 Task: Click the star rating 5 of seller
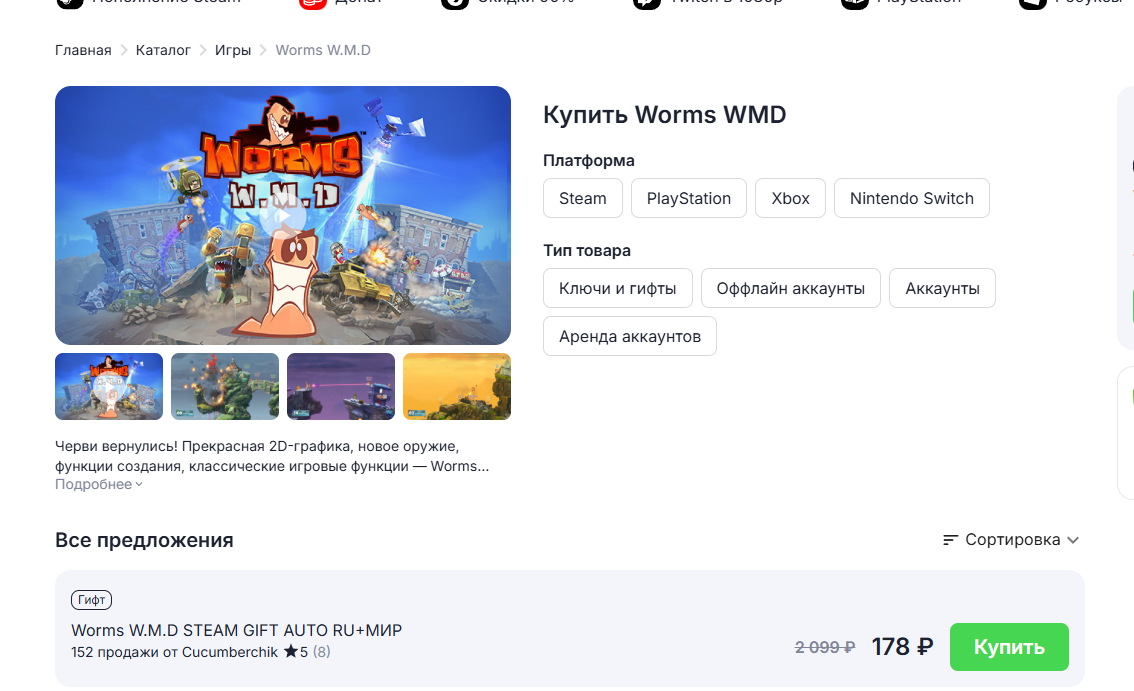(296, 652)
